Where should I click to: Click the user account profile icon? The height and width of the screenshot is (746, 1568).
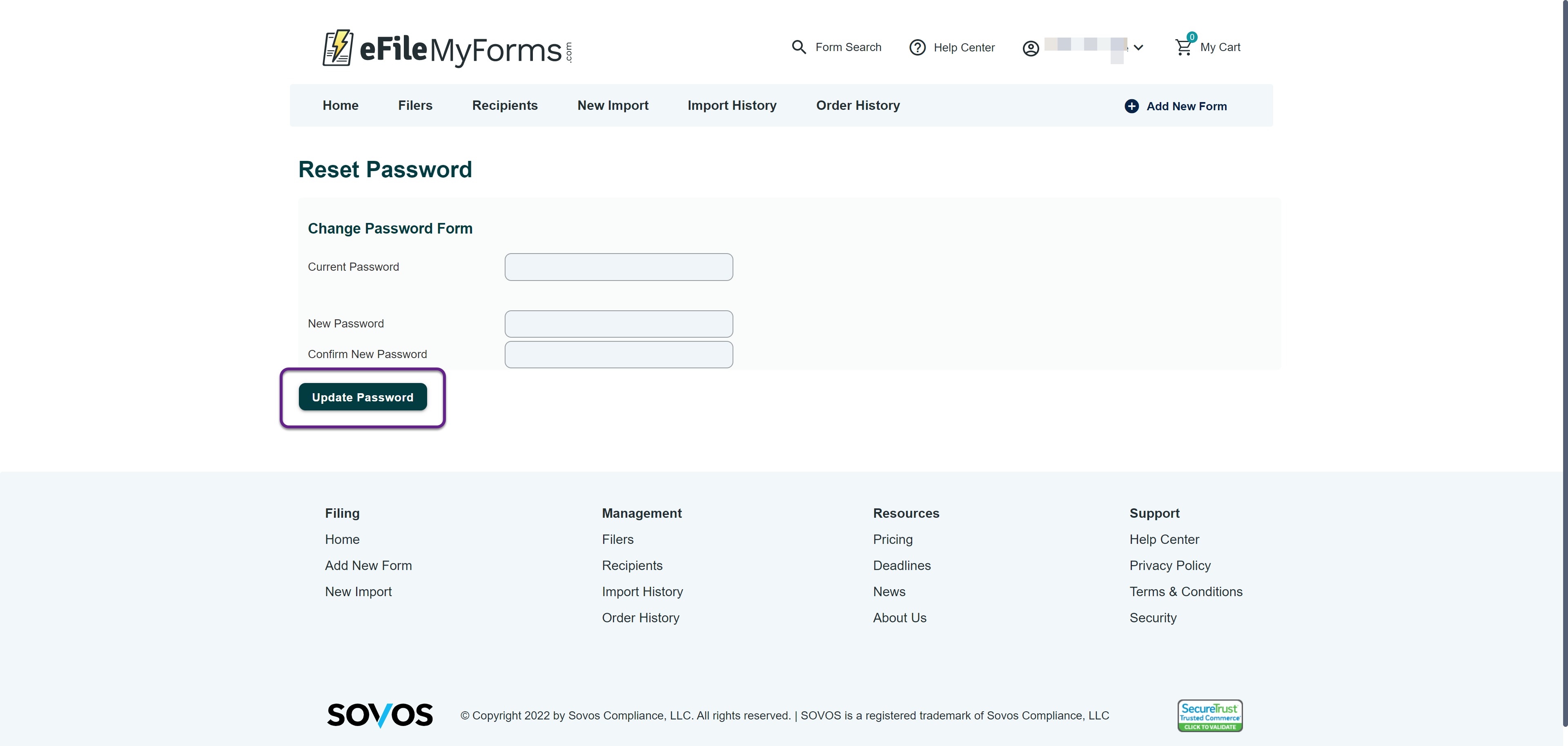[1031, 48]
